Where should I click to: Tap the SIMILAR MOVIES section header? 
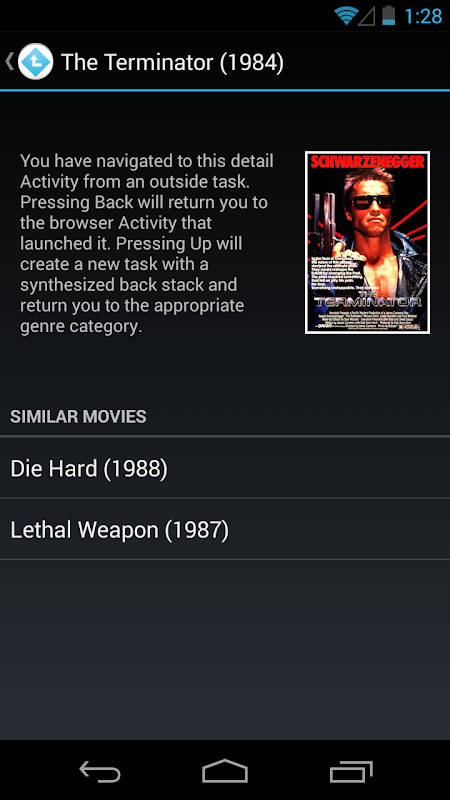pyautogui.click(x=78, y=416)
